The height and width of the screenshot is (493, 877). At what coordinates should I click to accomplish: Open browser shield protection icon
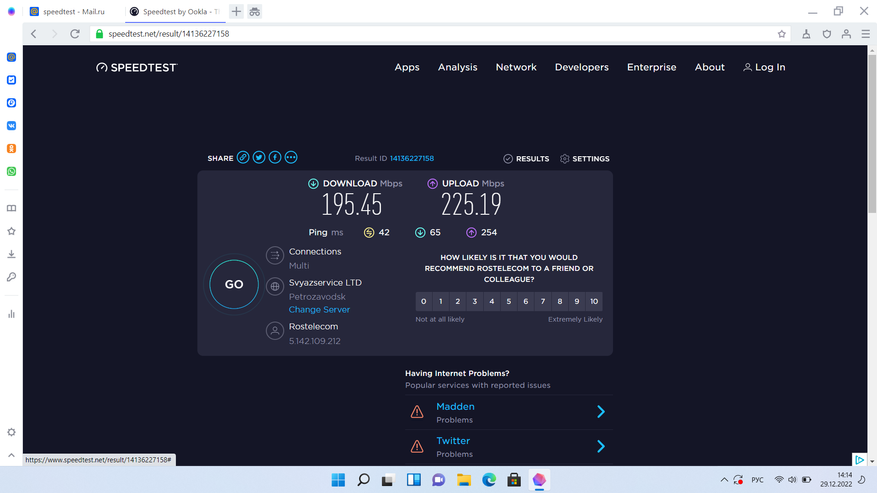[827, 34]
